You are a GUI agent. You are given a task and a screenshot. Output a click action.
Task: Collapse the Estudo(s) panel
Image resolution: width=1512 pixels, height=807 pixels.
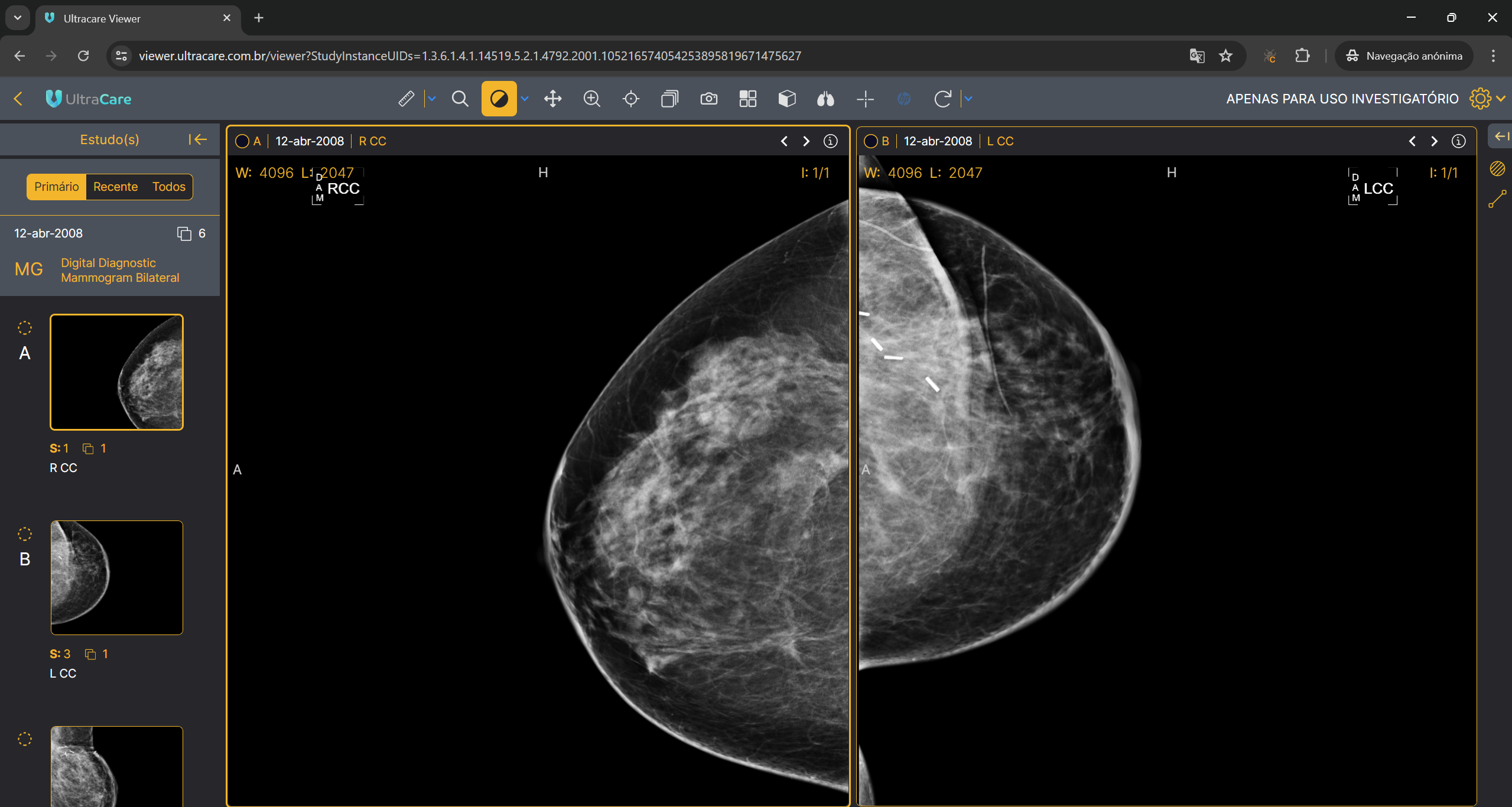pos(197,139)
